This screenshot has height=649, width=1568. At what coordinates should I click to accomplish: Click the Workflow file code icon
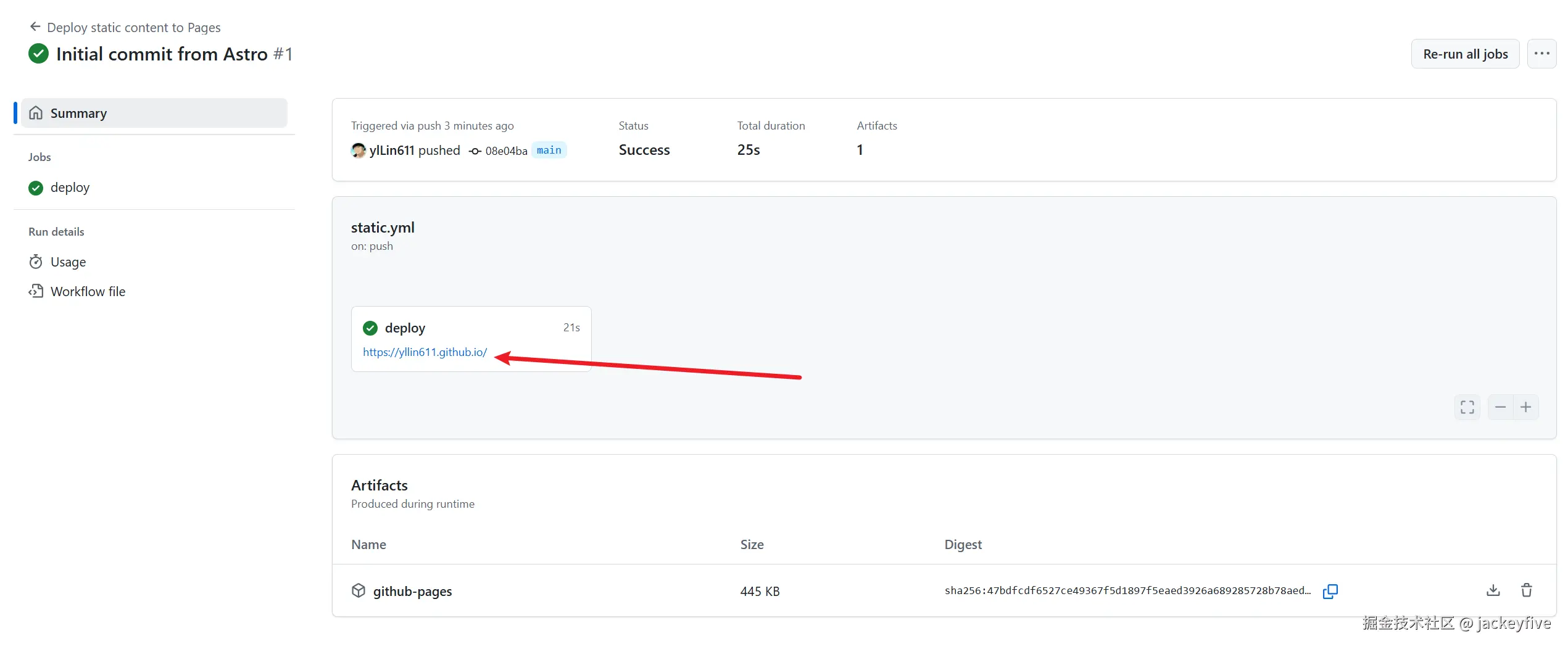pos(36,291)
